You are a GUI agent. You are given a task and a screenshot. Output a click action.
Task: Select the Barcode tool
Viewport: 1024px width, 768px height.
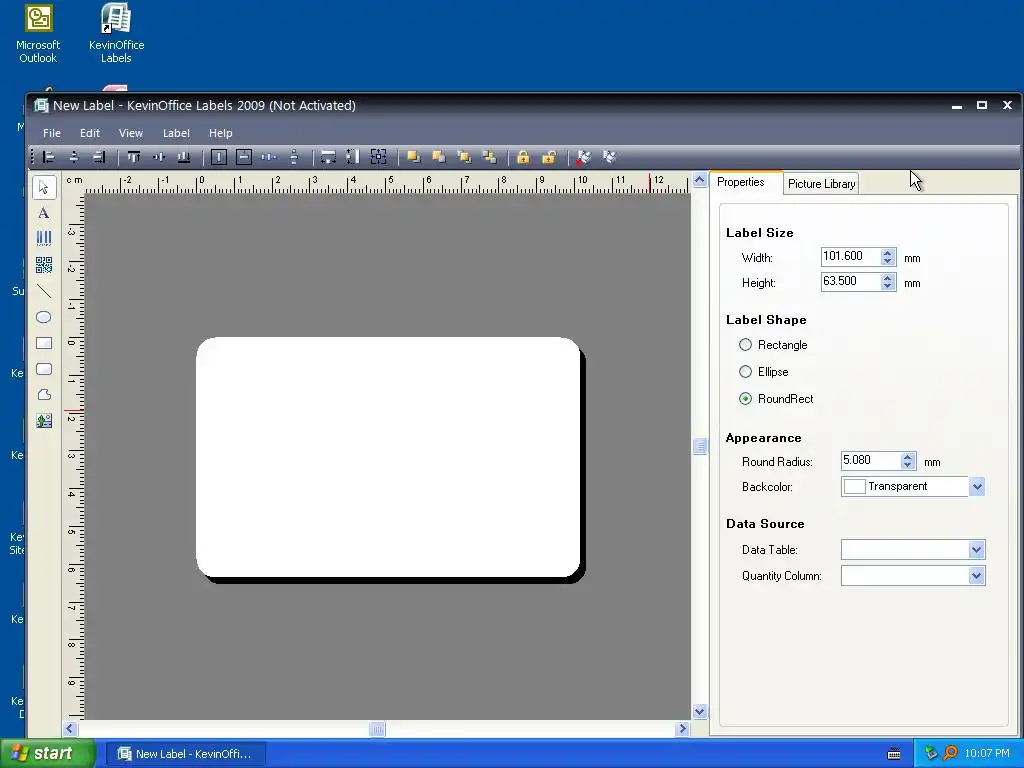coord(44,238)
